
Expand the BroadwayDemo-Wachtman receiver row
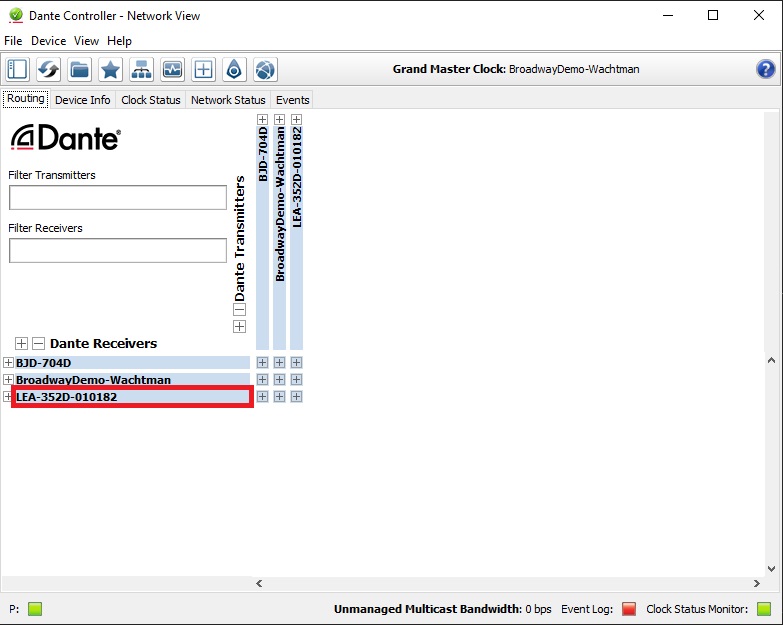(9, 380)
